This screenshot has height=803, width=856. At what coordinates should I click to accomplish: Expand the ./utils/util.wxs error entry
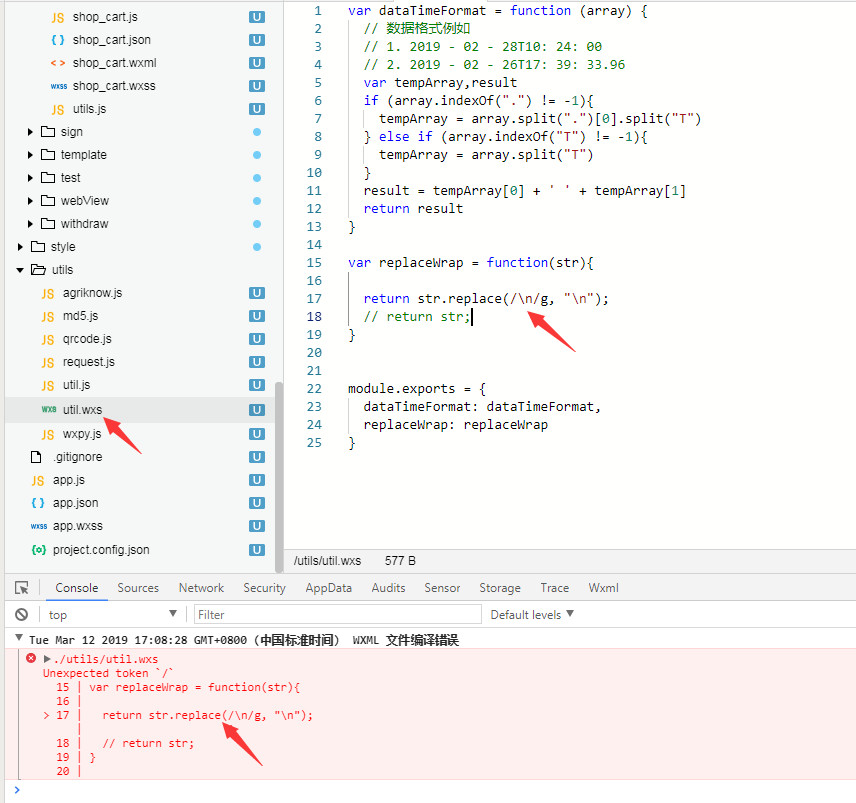click(46, 659)
